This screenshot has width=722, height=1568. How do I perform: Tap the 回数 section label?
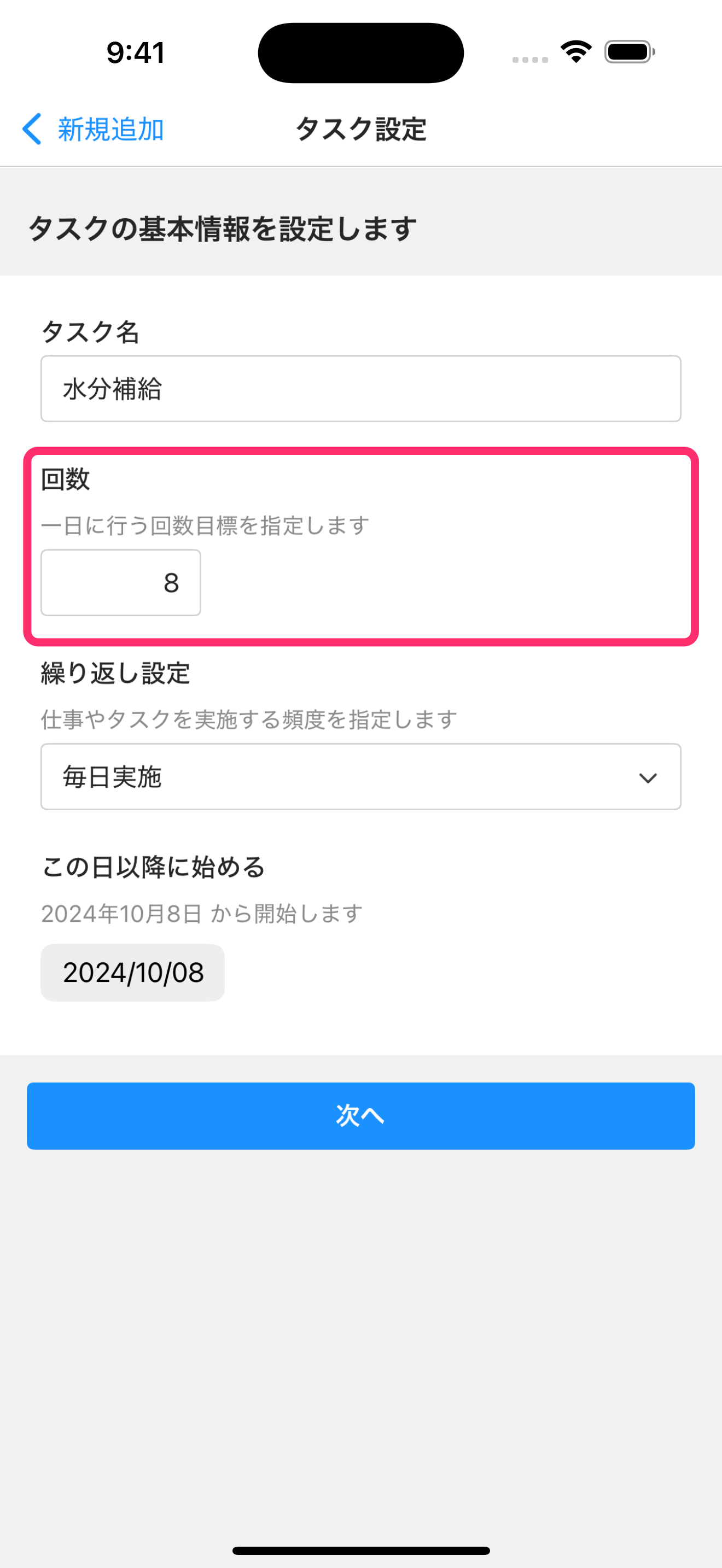pyautogui.click(x=65, y=479)
